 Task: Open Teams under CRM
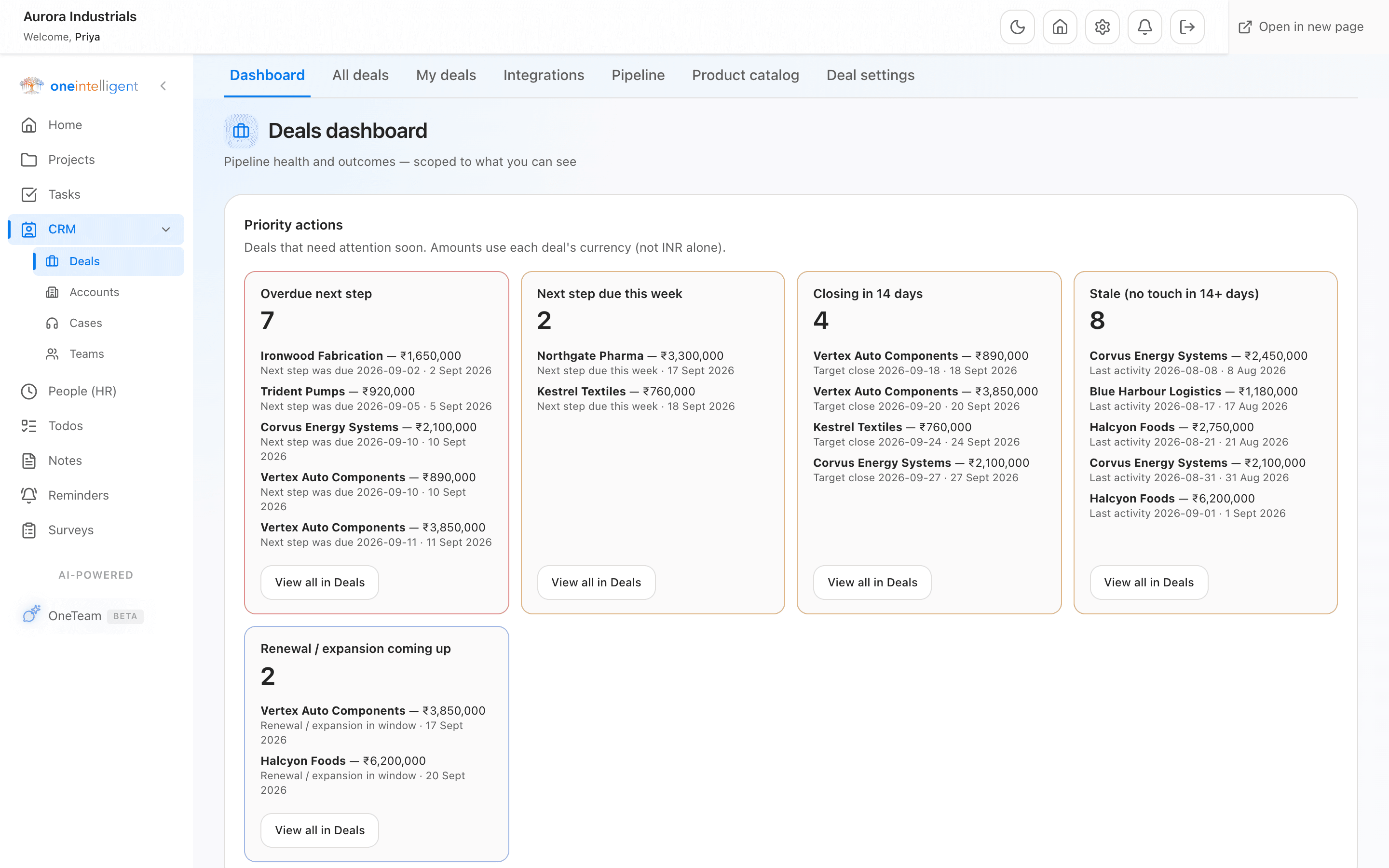click(x=109, y=354)
